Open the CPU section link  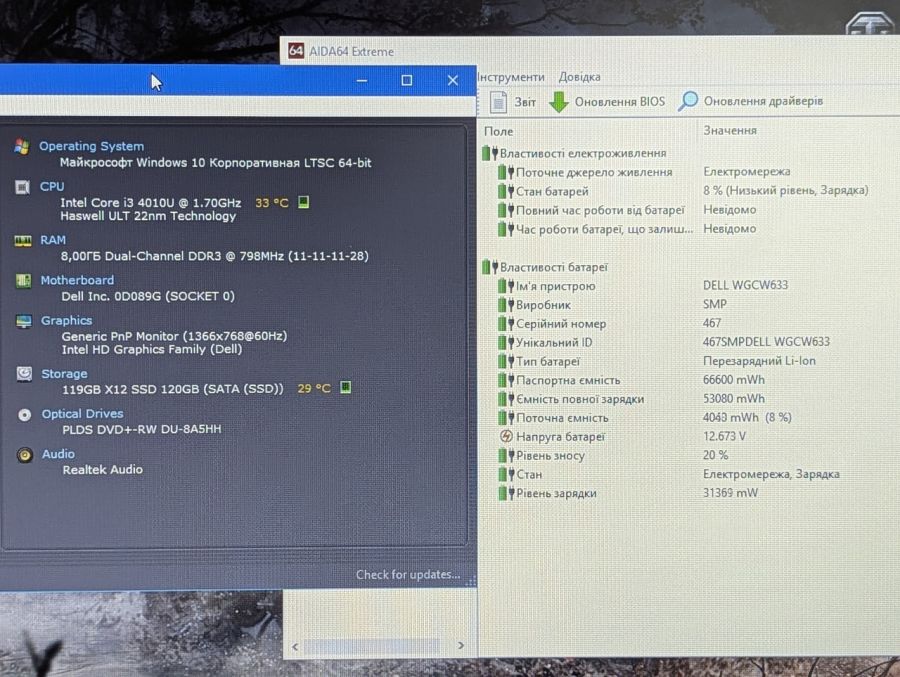pos(52,187)
